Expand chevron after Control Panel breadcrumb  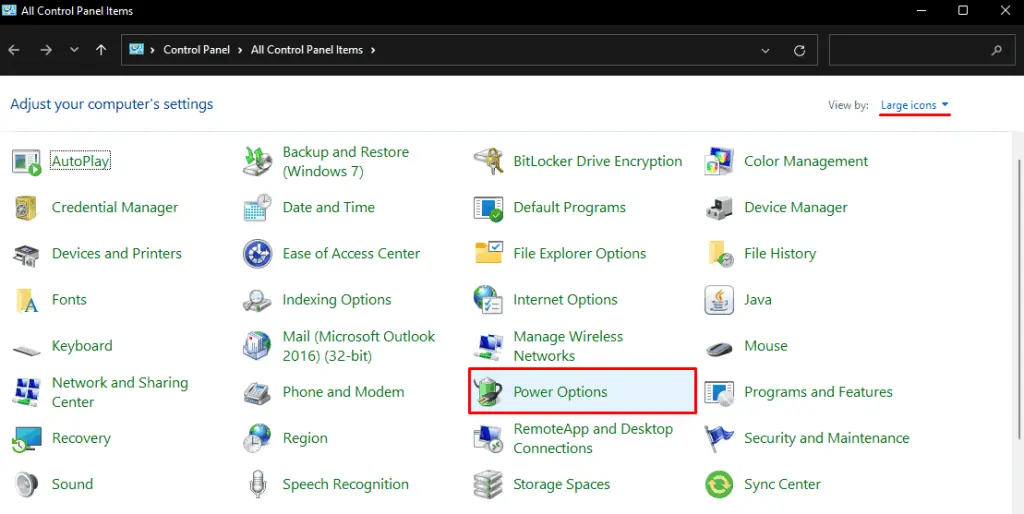click(x=240, y=50)
